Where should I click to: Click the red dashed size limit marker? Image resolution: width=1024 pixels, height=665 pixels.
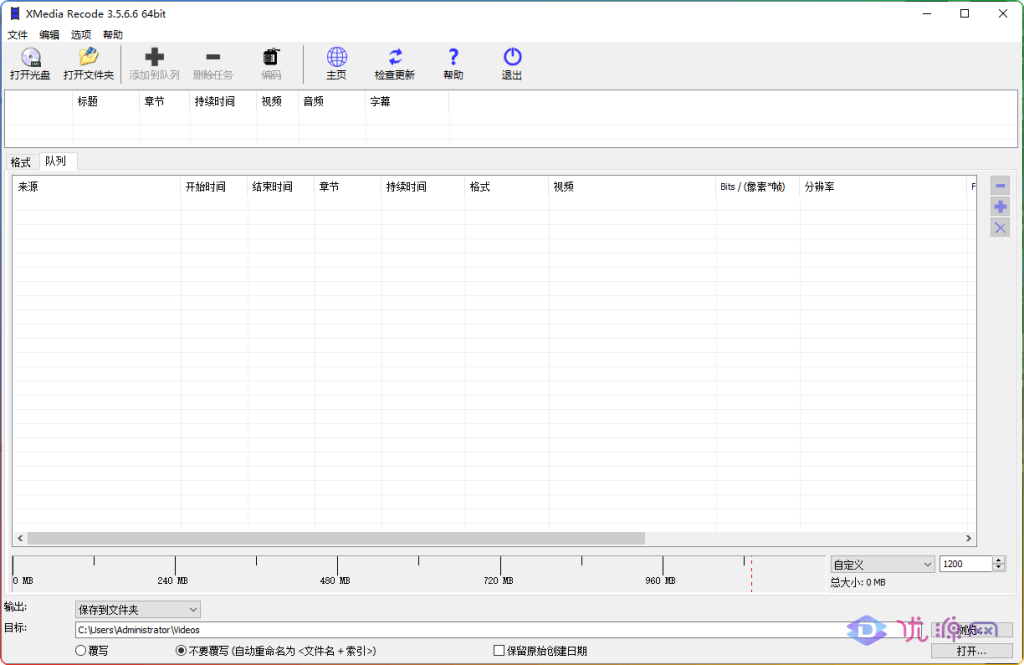point(751,574)
